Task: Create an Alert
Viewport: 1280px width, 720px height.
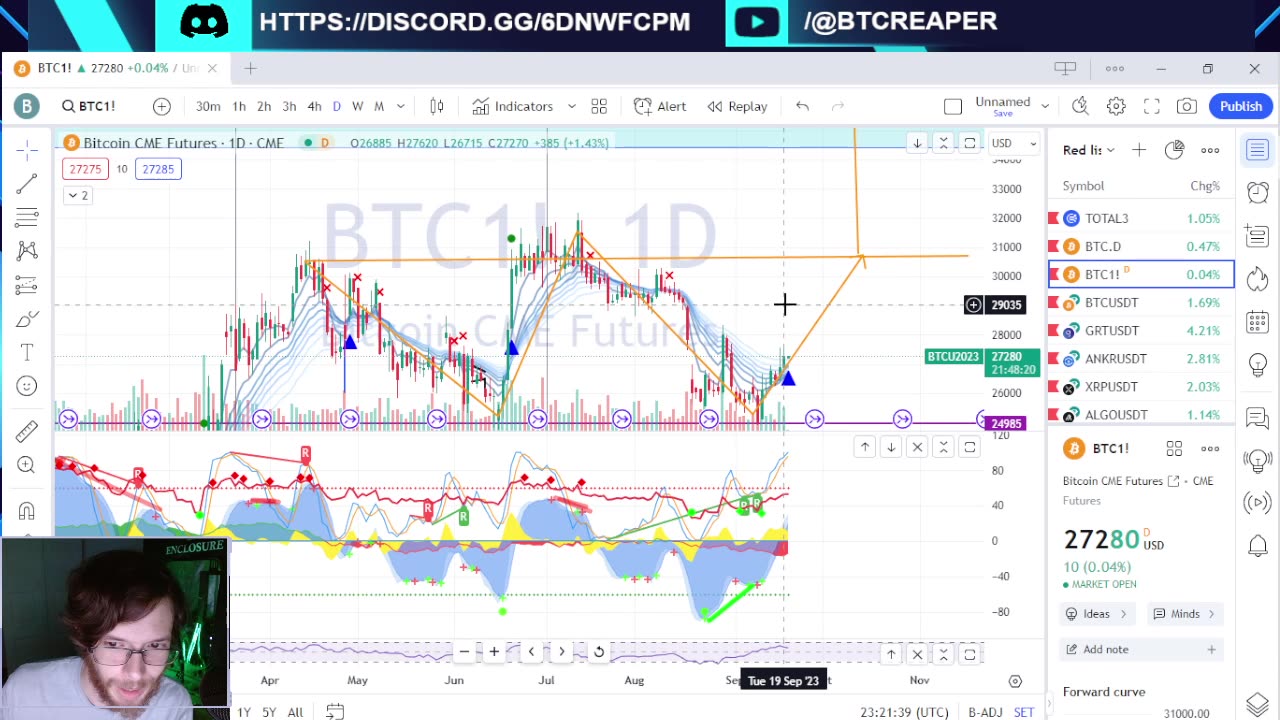Action: click(x=660, y=106)
